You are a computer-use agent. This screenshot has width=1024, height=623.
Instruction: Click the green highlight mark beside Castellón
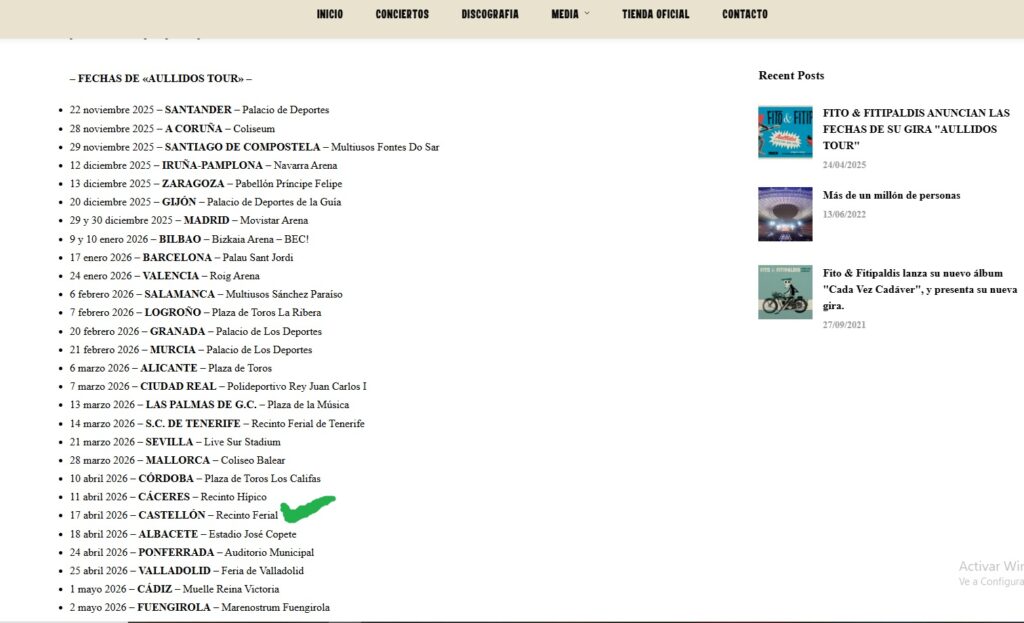click(x=307, y=508)
